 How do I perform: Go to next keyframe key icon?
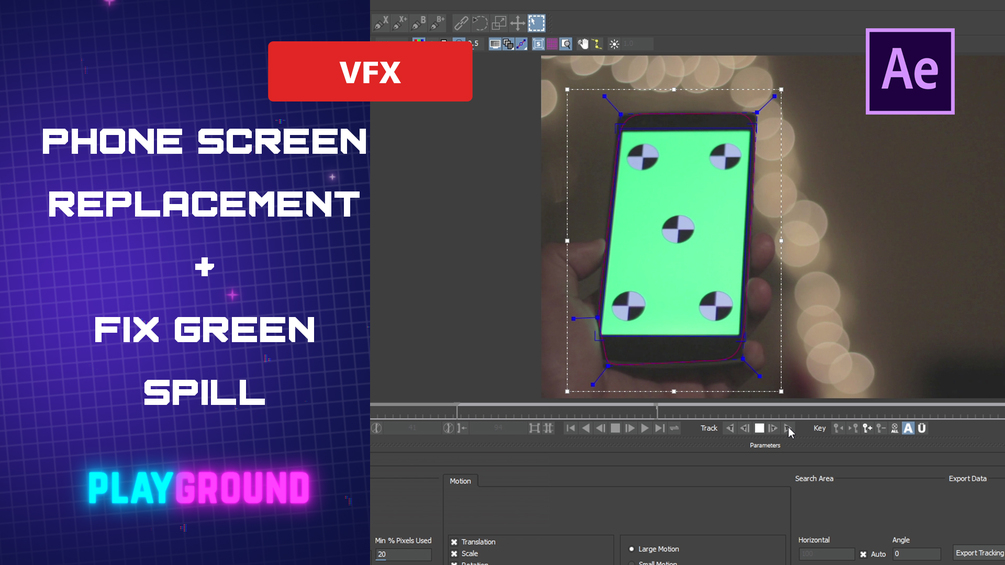pos(853,428)
